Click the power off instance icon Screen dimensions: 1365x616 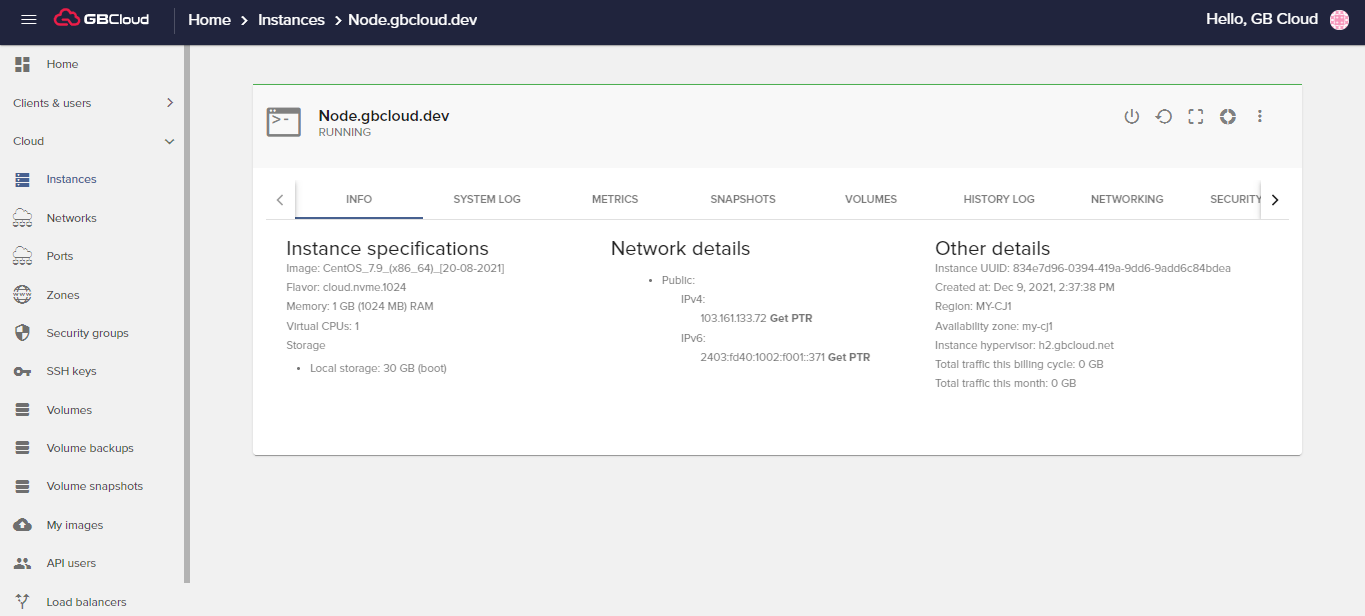coord(1131,116)
